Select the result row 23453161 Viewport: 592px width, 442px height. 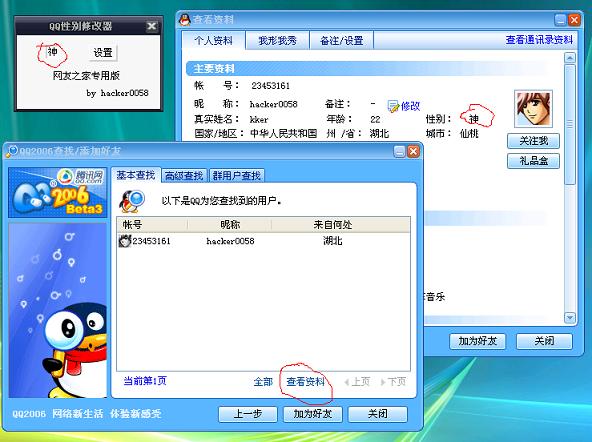click(x=263, y=241)
